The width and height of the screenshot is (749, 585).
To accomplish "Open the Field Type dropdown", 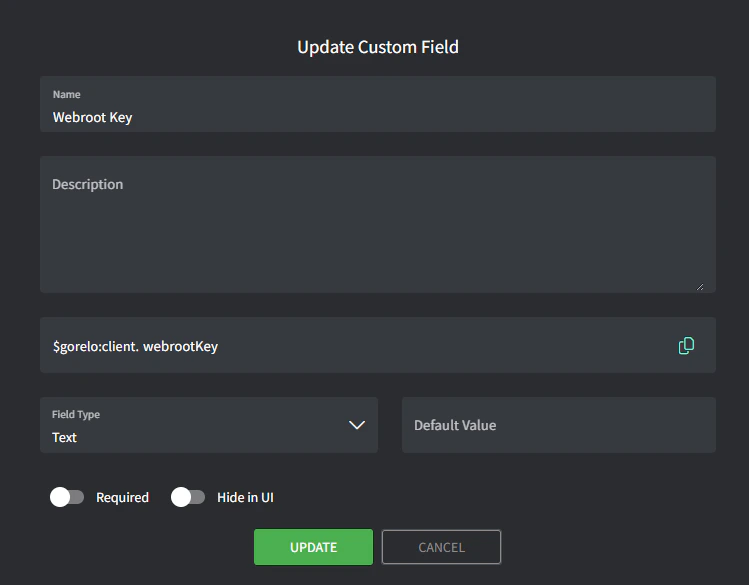I will pos(208,425).
